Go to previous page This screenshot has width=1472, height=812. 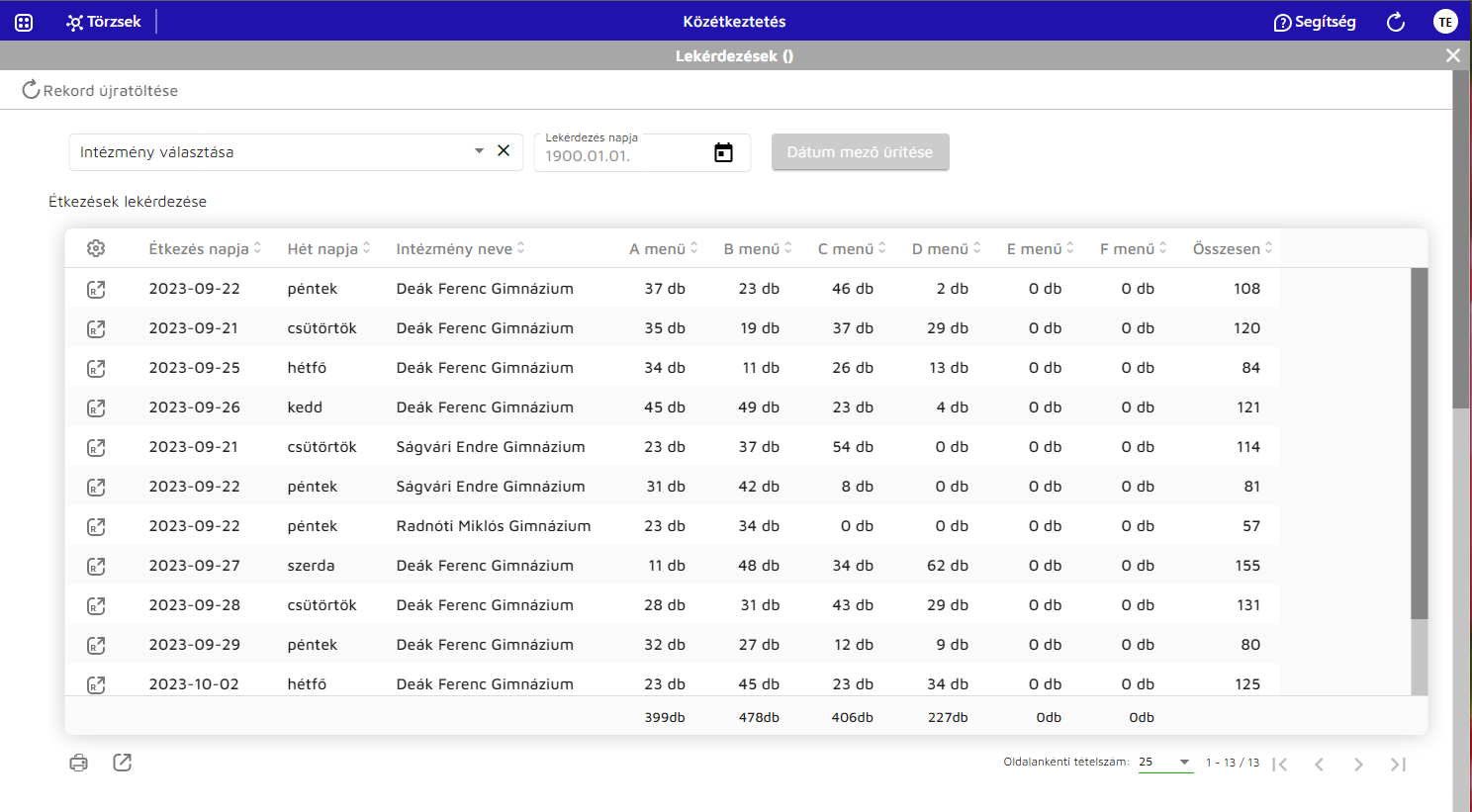click(x=1319, y=764)
